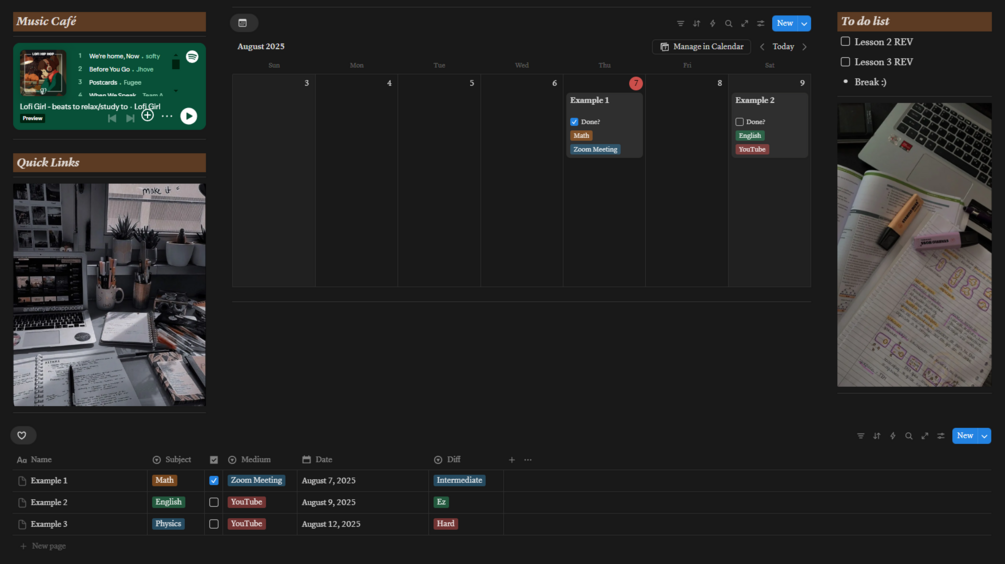Open filter icon in table toolbar
Screen dimensions: 1005x564
coord(860,436)
